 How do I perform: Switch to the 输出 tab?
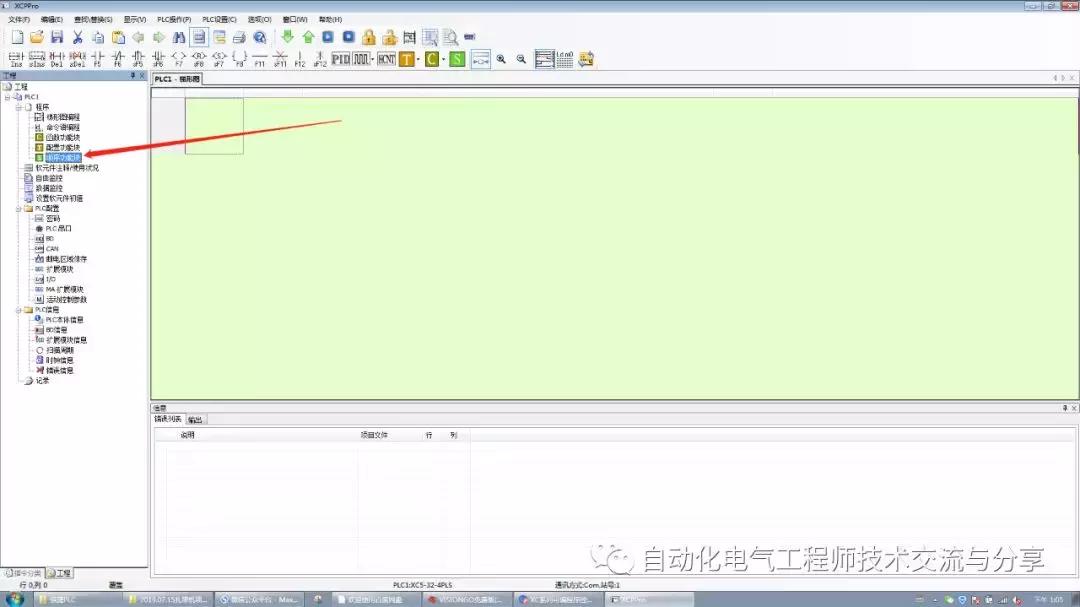(194, 418)
